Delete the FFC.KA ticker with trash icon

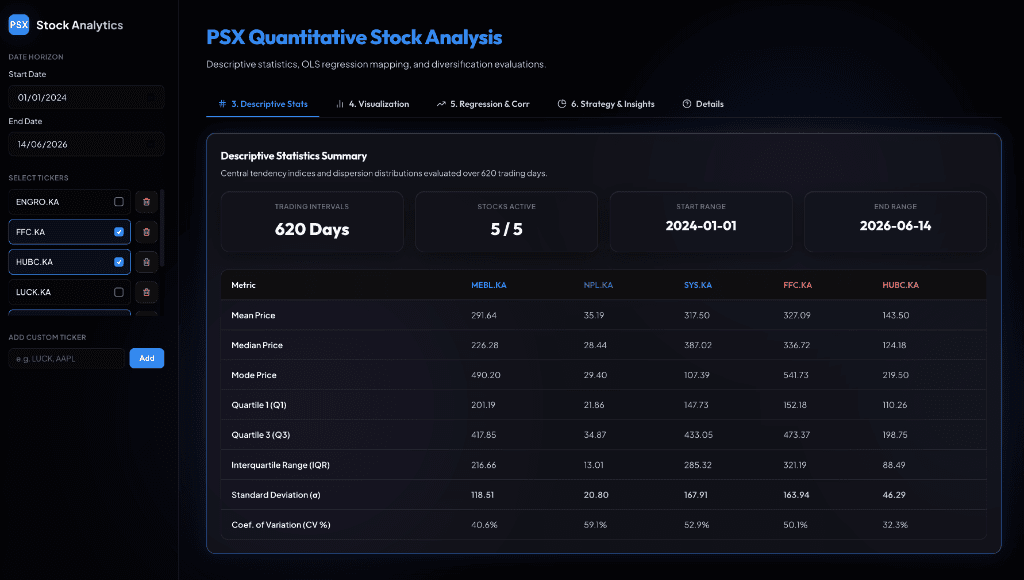tap(146, 232)
